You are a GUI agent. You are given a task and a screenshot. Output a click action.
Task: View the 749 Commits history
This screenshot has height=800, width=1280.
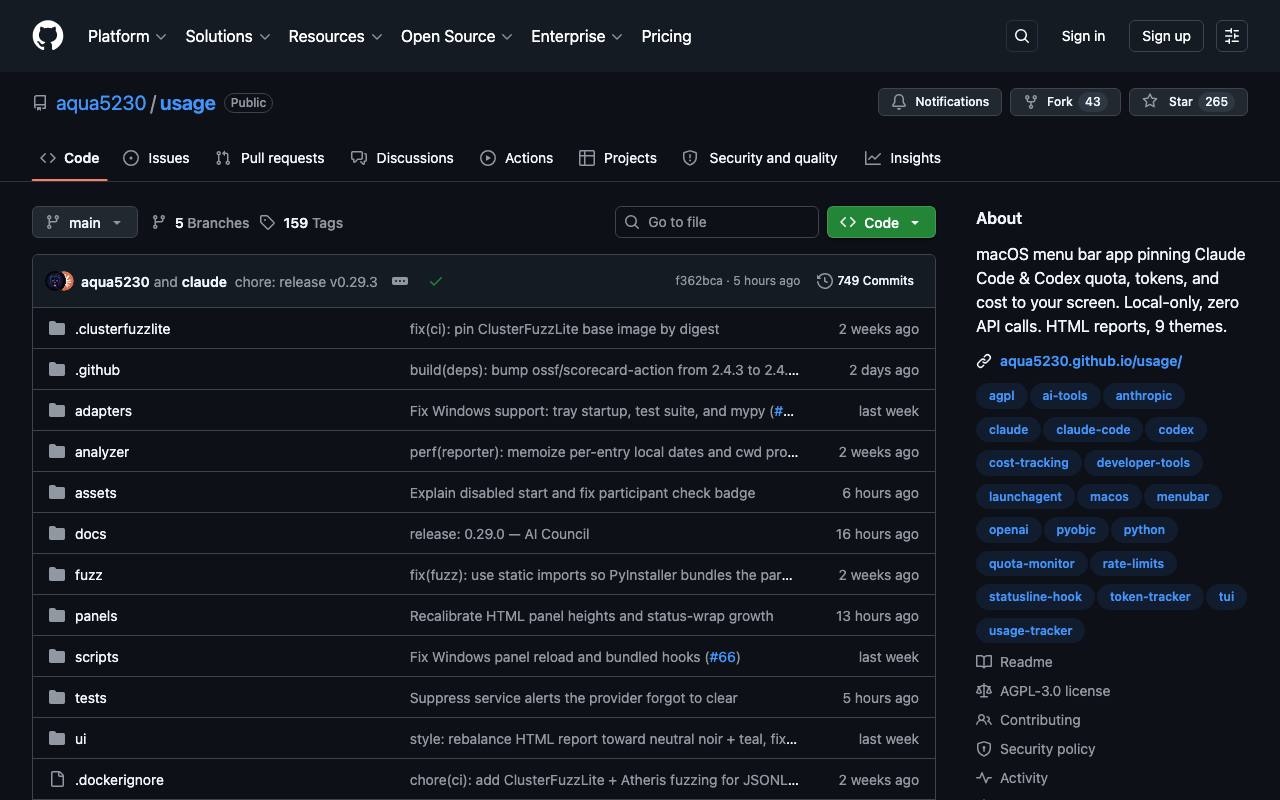pos(865,281)
